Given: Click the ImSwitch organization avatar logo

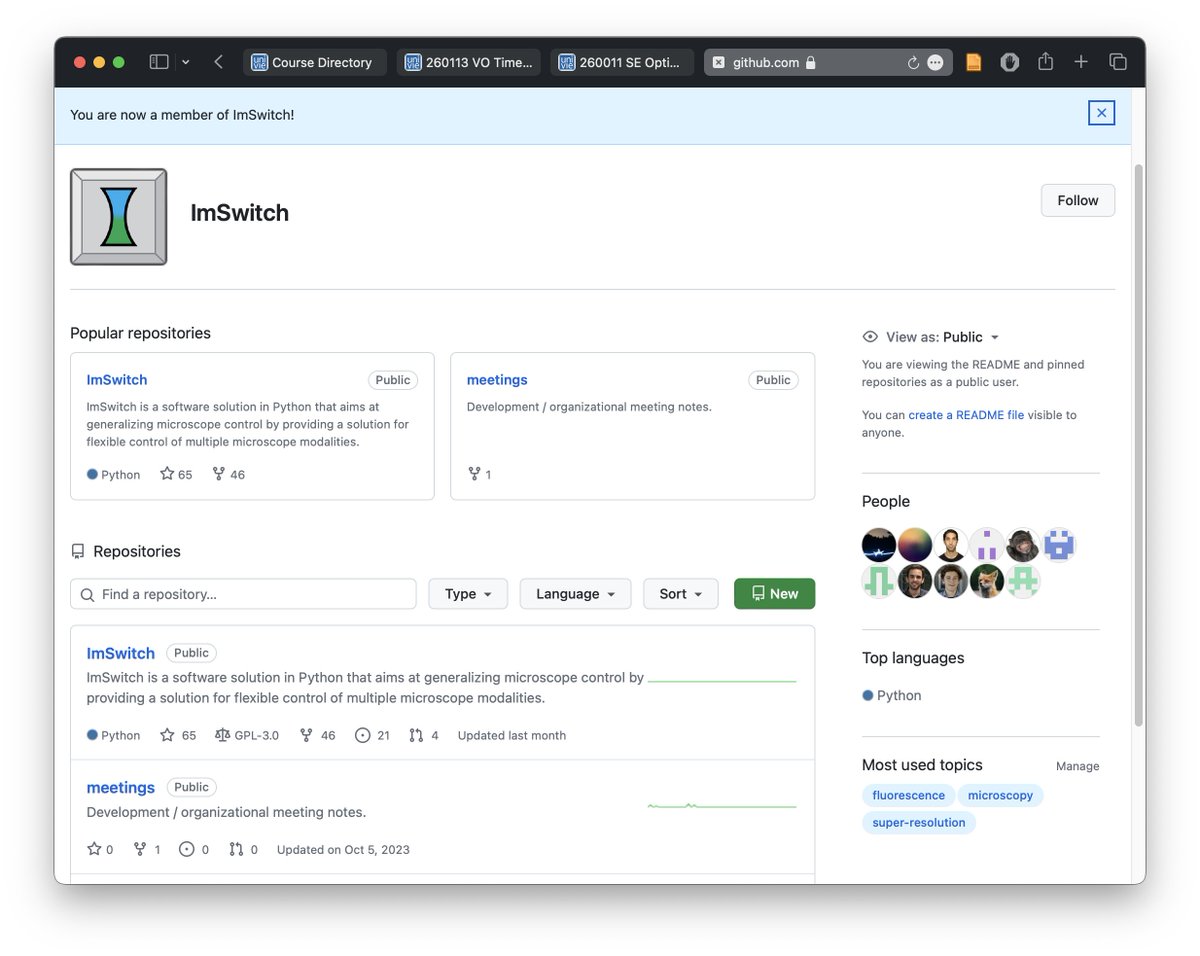Looking at the screenshot, I should (x=118, y=216).
